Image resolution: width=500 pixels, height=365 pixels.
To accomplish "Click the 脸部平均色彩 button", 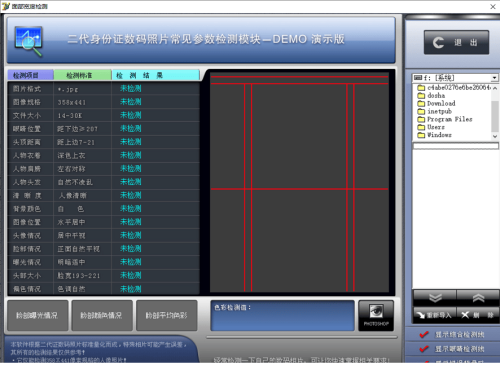I will tap(166, 315).
